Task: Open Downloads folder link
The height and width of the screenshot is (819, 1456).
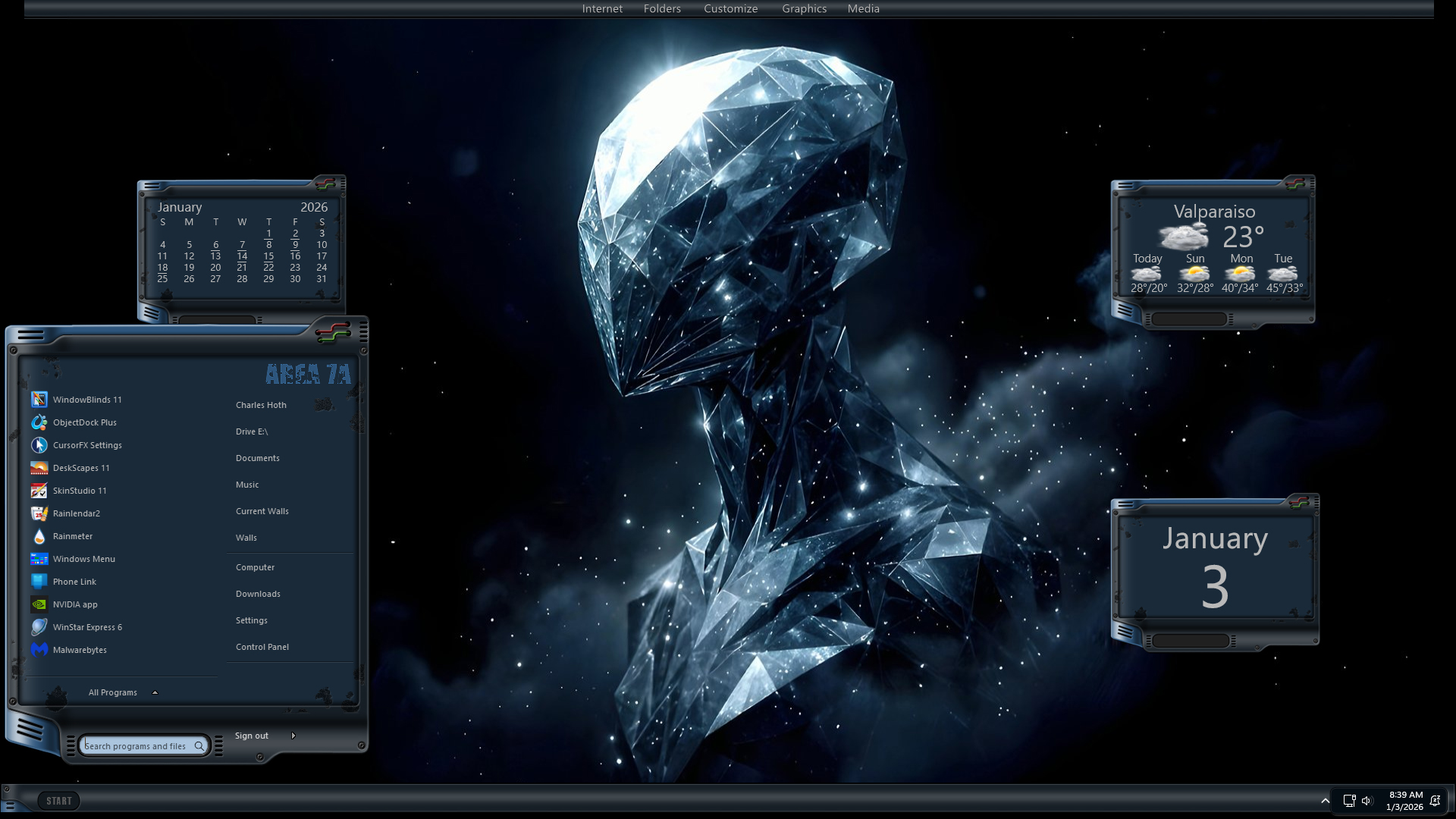Action: click(258, 594)
